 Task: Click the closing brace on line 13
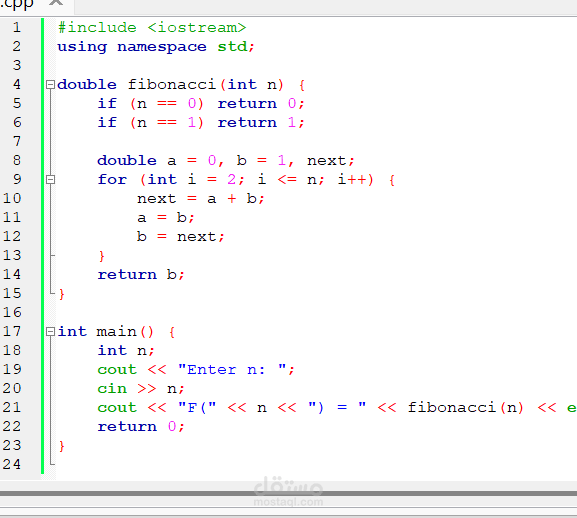point(102,256)
